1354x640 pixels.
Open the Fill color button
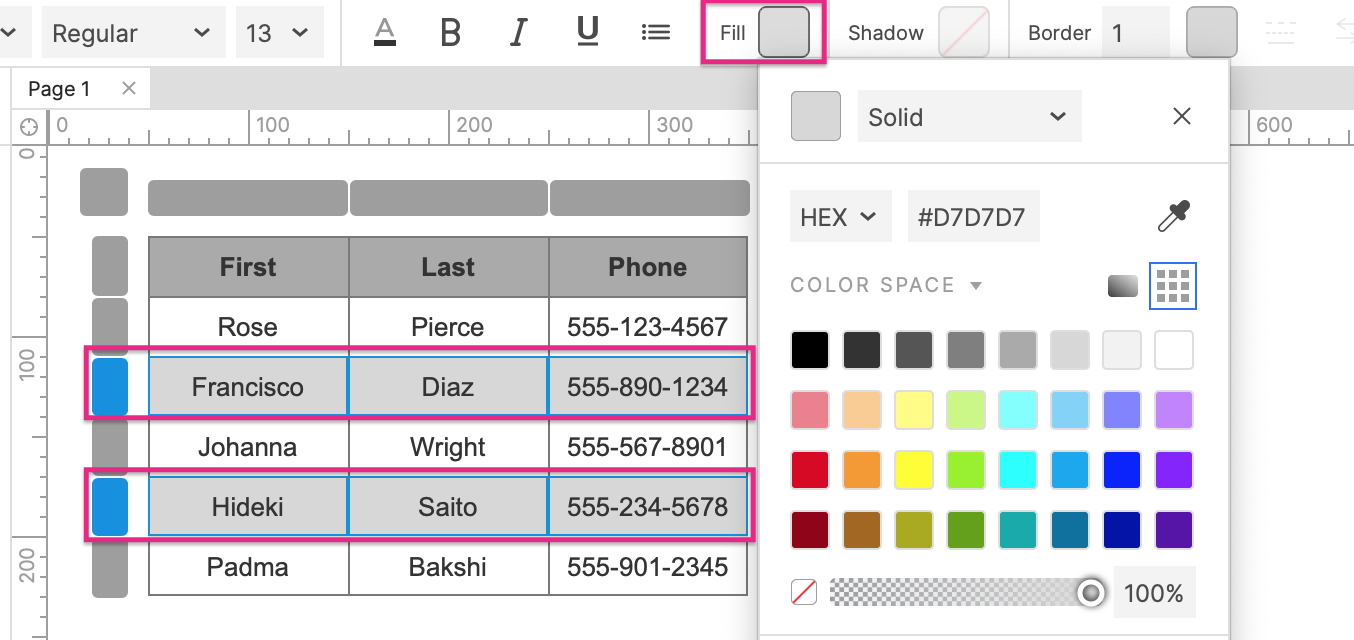pyautogui.click(x=784, y=33)
